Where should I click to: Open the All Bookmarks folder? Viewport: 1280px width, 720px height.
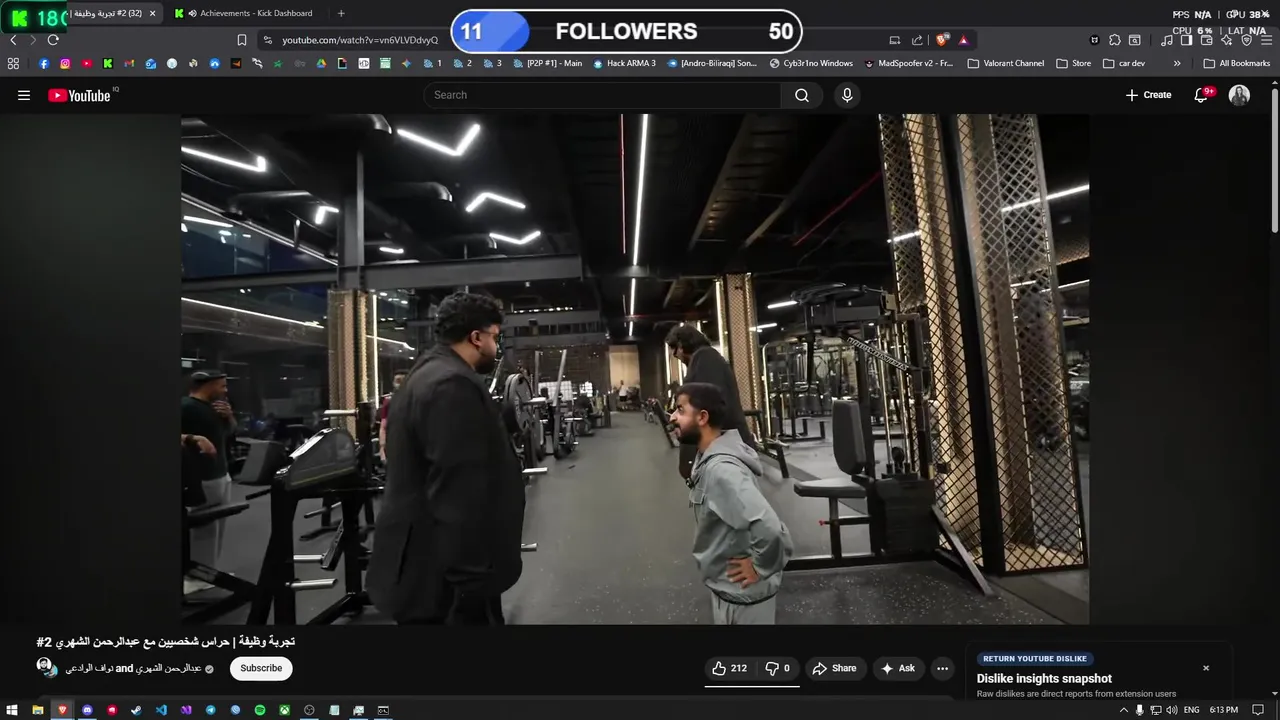[x=1237, y=63]
